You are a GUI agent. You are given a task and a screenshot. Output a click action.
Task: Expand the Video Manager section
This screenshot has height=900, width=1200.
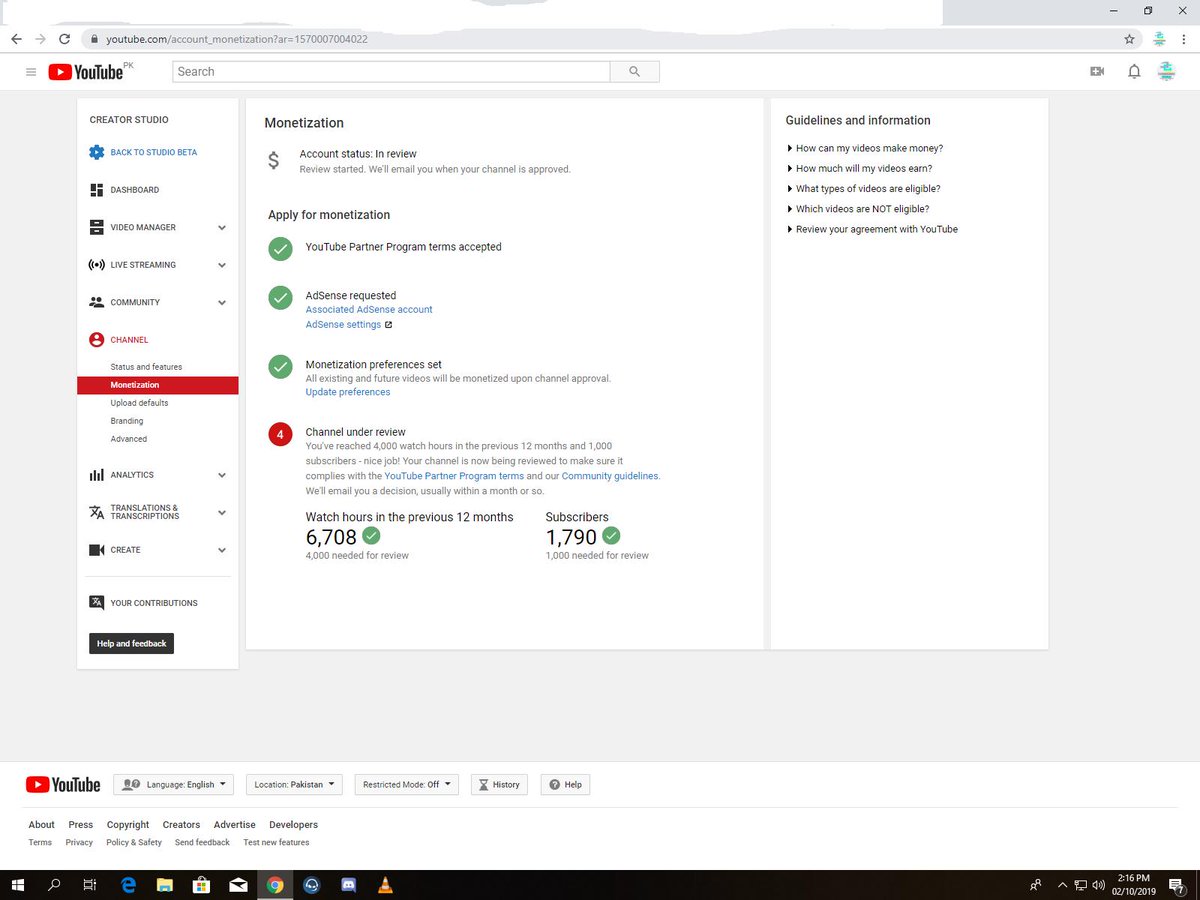click(222, 228)
